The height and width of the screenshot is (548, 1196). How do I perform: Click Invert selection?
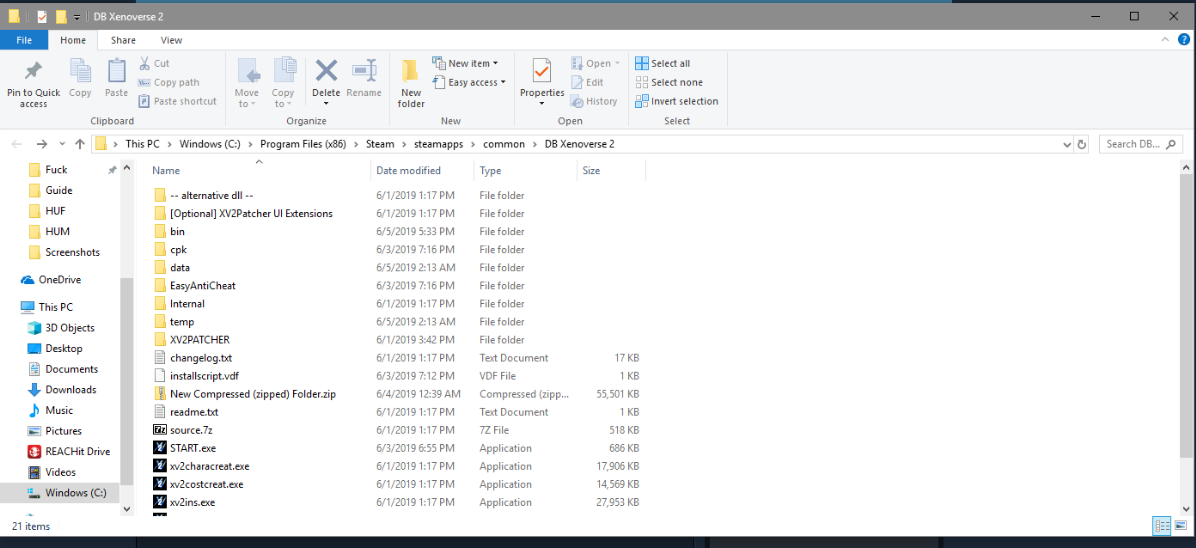(677, 101)
